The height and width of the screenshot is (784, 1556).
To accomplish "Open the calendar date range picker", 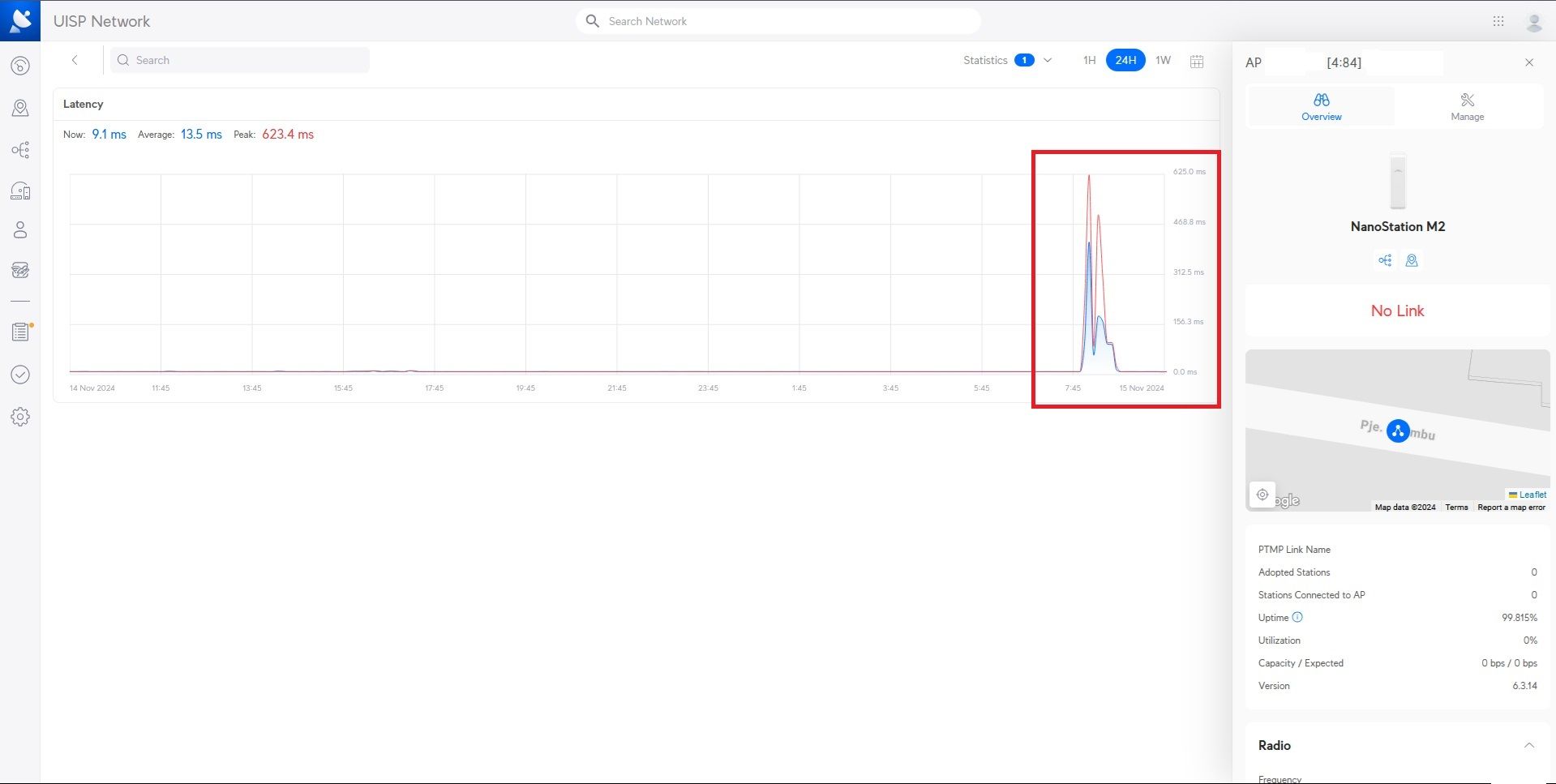I will [1197, 61].
